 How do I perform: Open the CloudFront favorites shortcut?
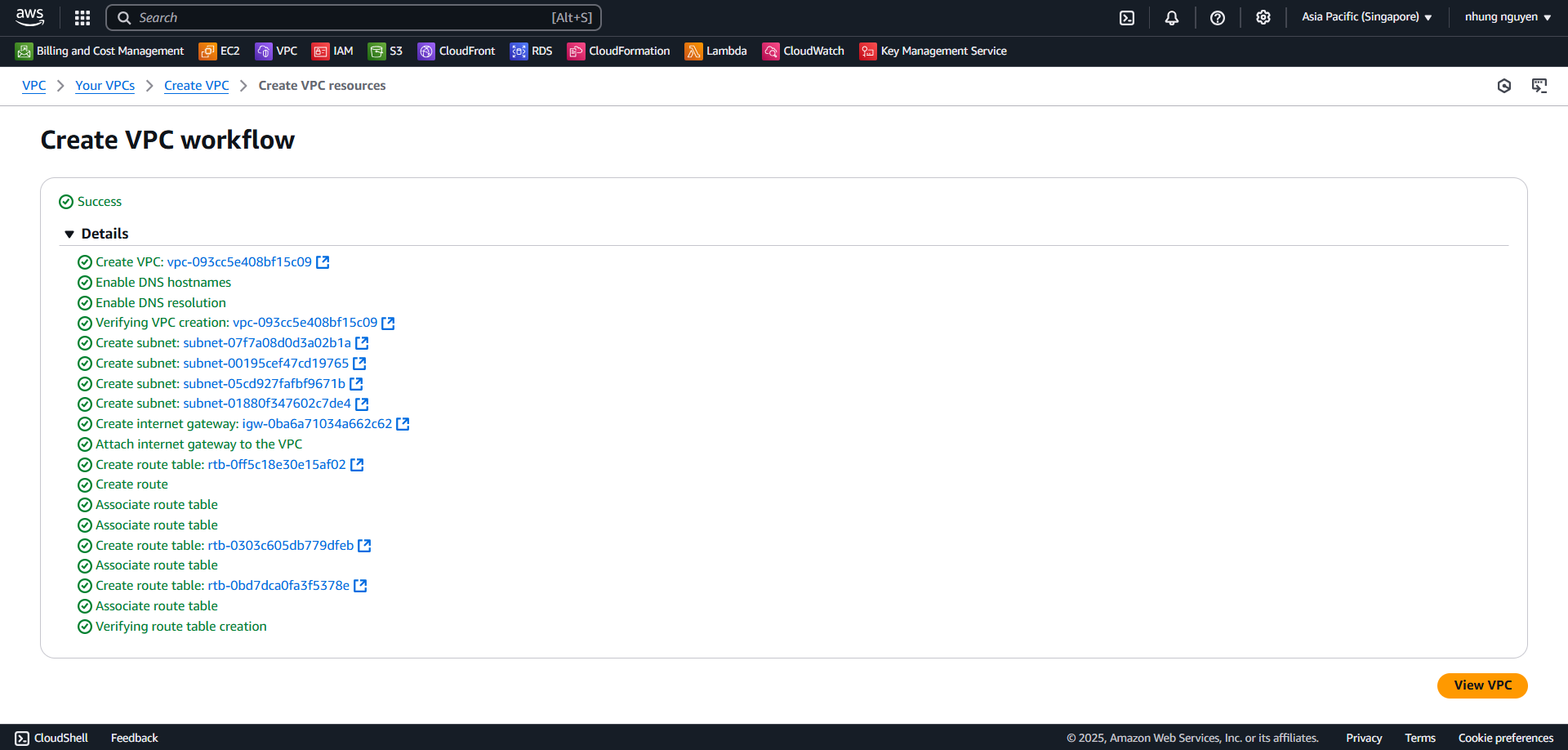457,51
